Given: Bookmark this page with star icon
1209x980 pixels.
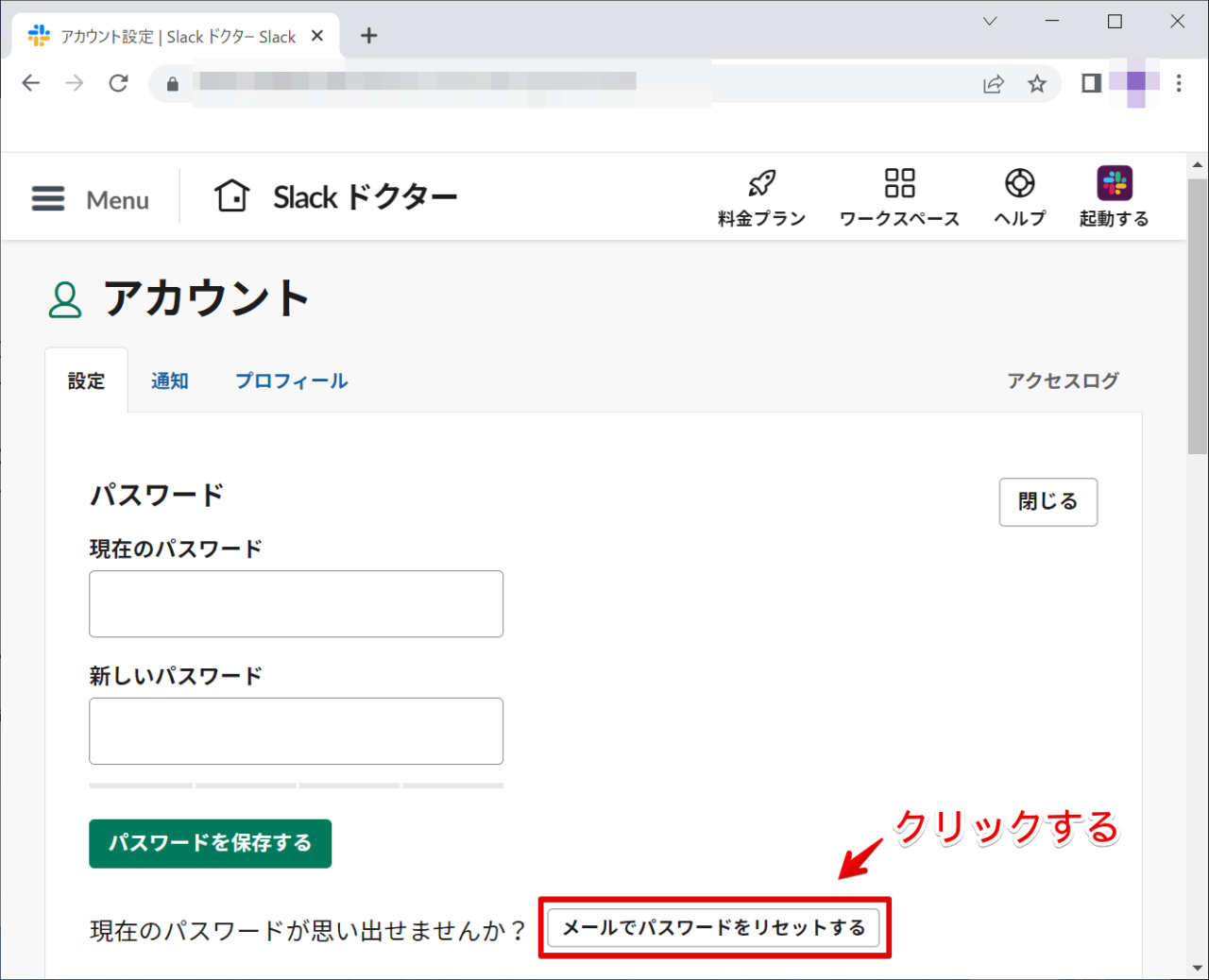Looking at the screenshot, I should click(1037, 84).
